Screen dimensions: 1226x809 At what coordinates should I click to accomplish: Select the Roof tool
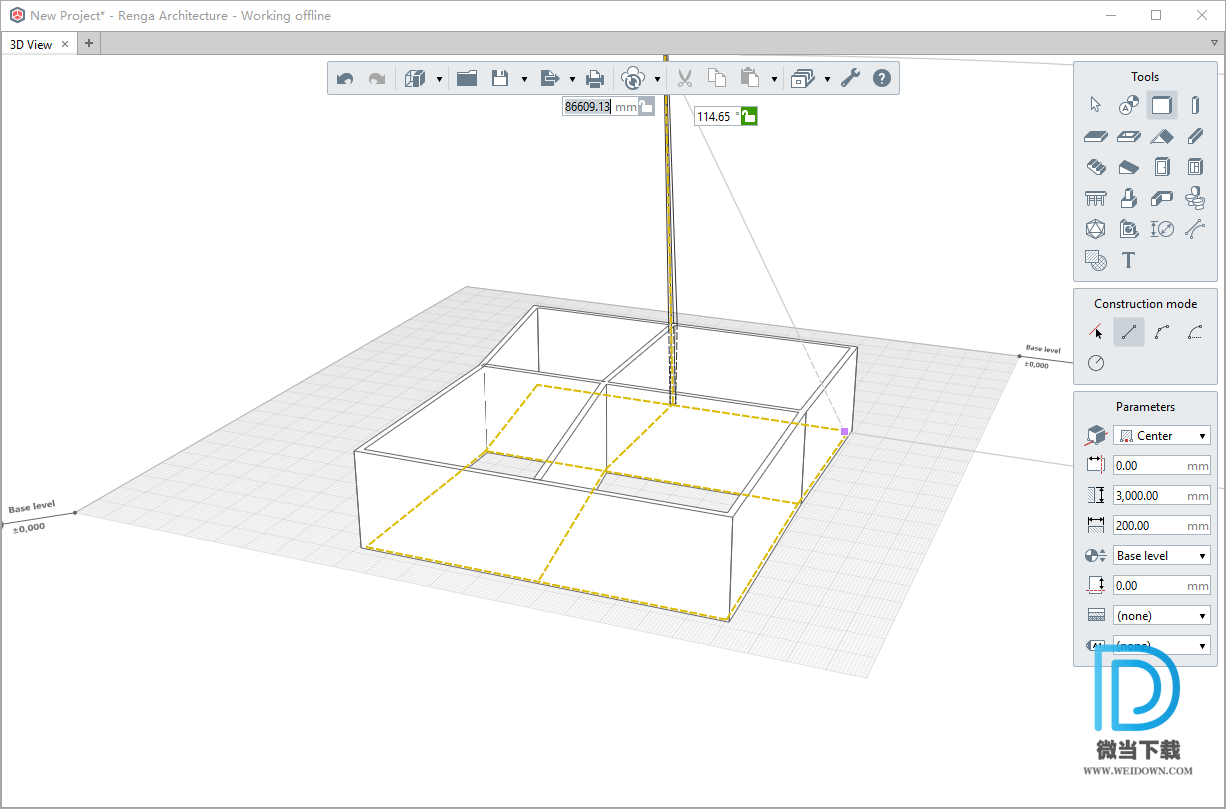coord(1161,136)
